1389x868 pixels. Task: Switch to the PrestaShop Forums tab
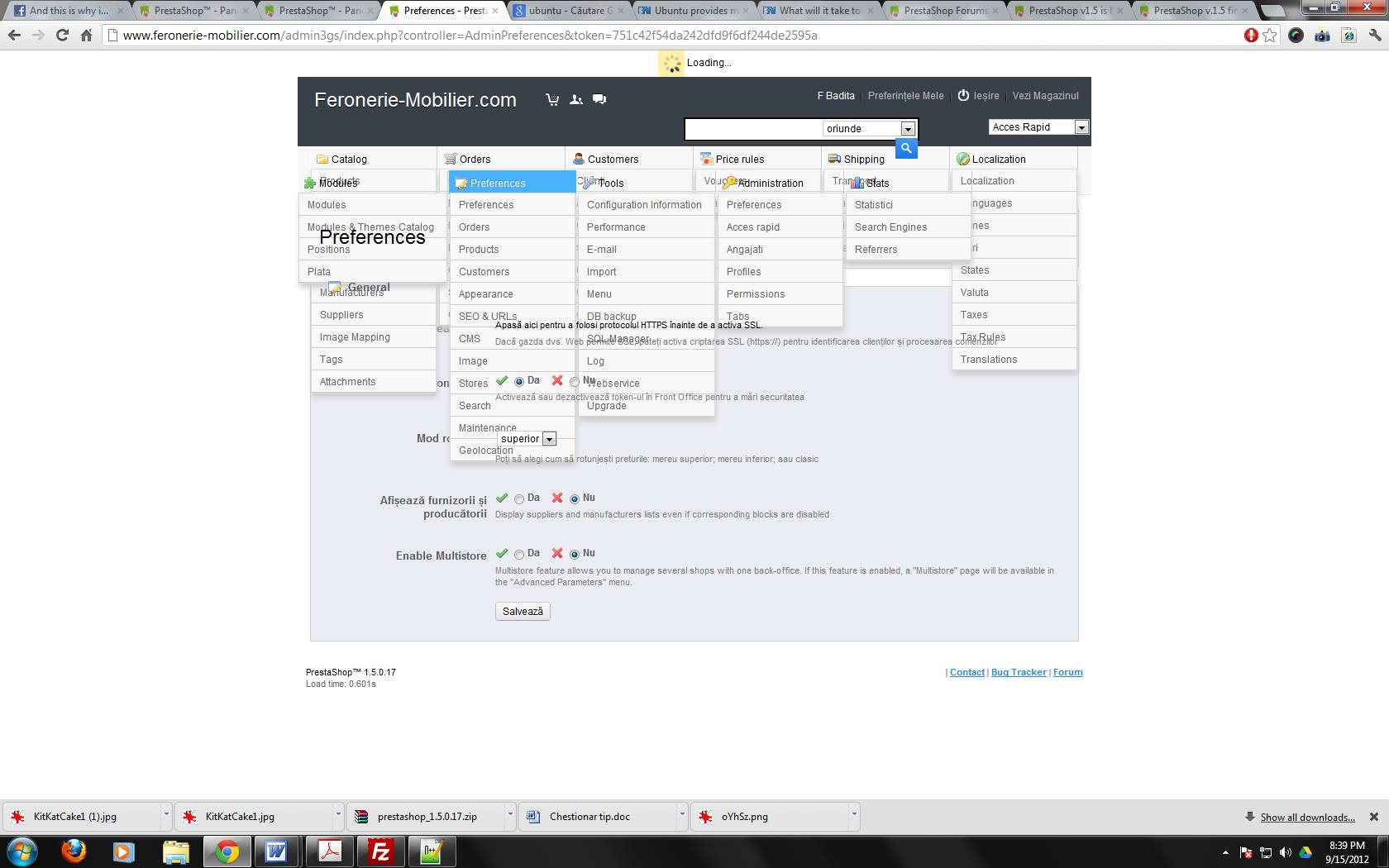click(x=945, y=11)
